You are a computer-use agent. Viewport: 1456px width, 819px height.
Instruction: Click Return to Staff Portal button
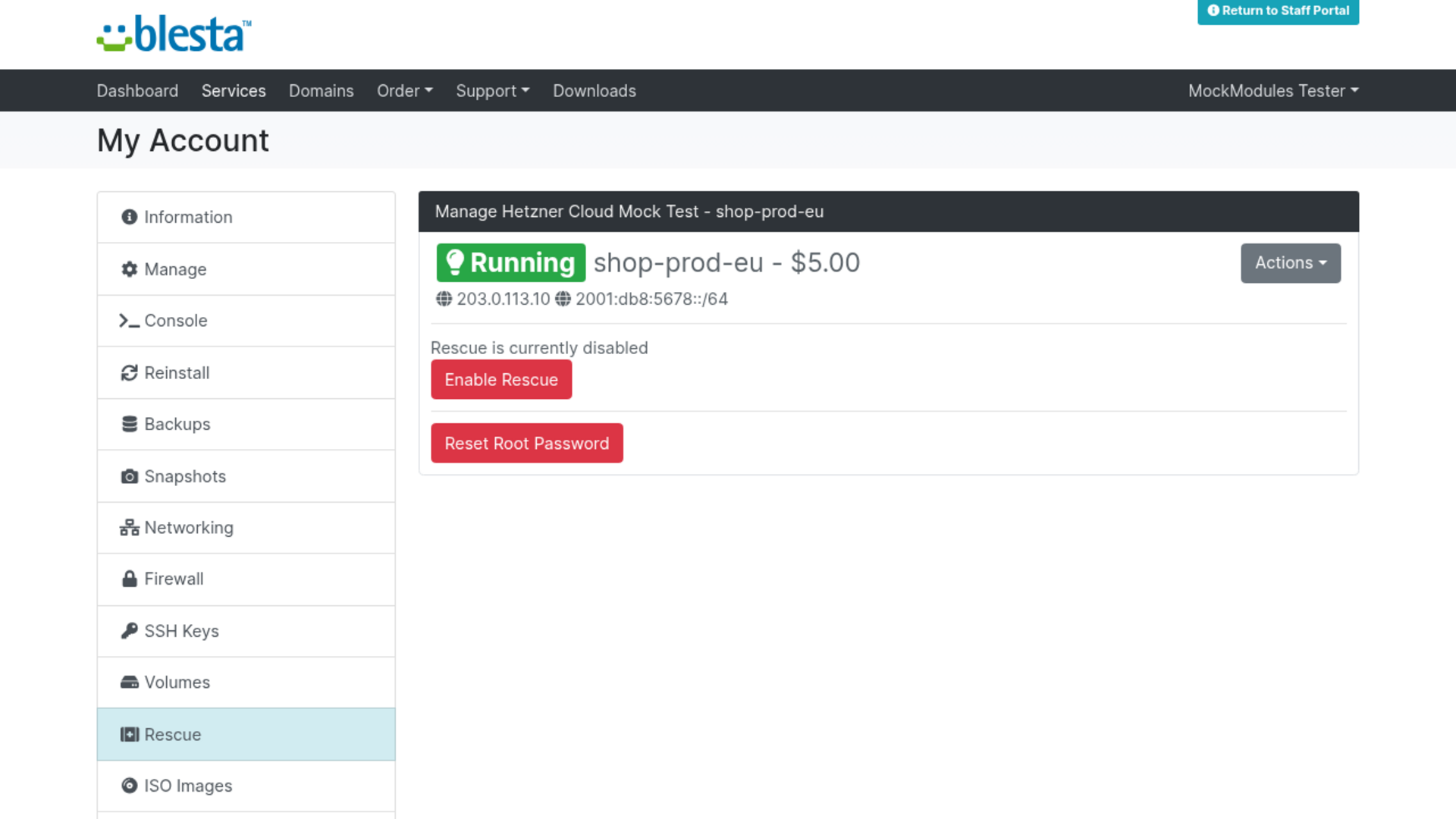[x=1278, y=11]
